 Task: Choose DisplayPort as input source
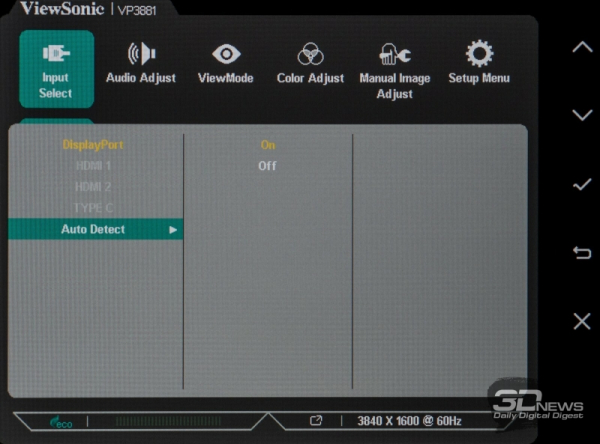[x=93, y=145]
